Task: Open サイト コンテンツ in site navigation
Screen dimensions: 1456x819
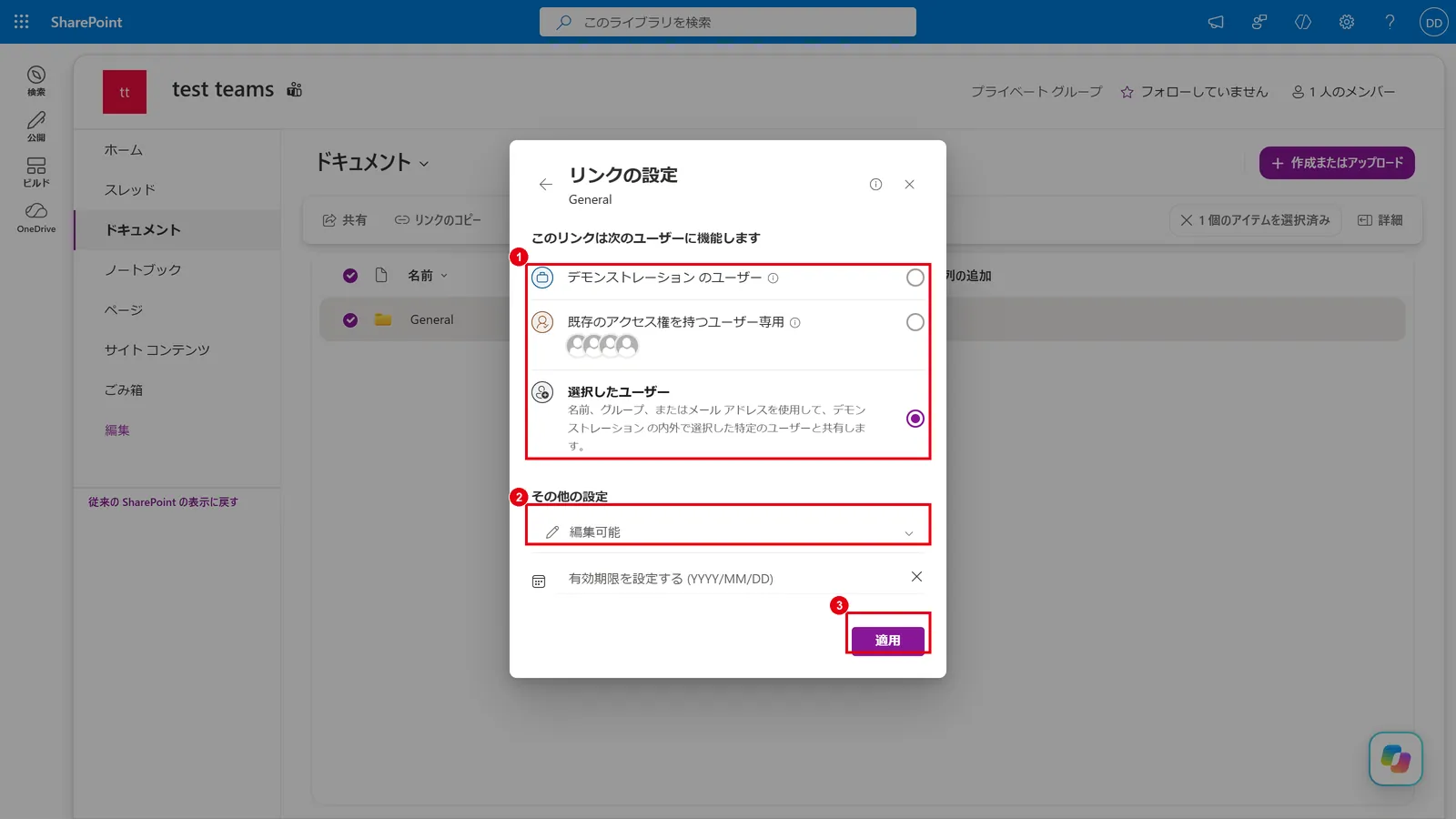Action: click(157, 350)
